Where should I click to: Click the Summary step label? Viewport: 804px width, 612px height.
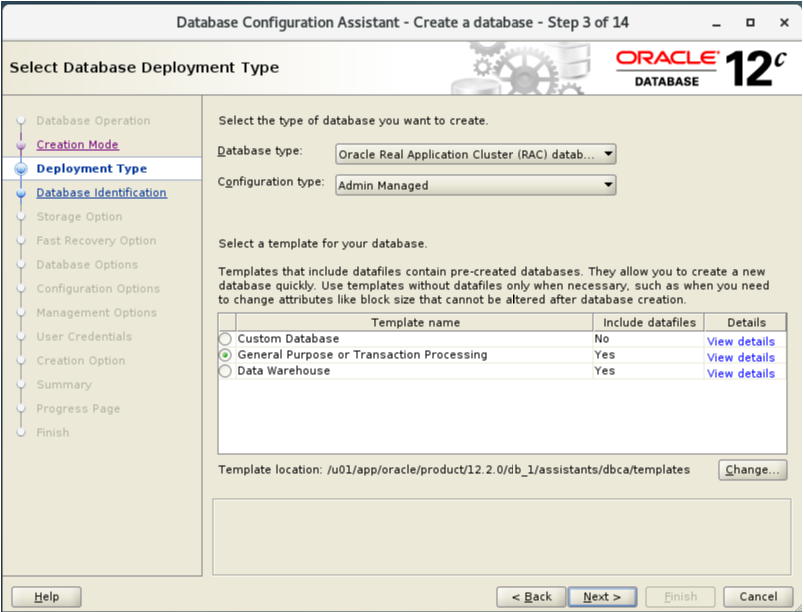coord(64,385)
